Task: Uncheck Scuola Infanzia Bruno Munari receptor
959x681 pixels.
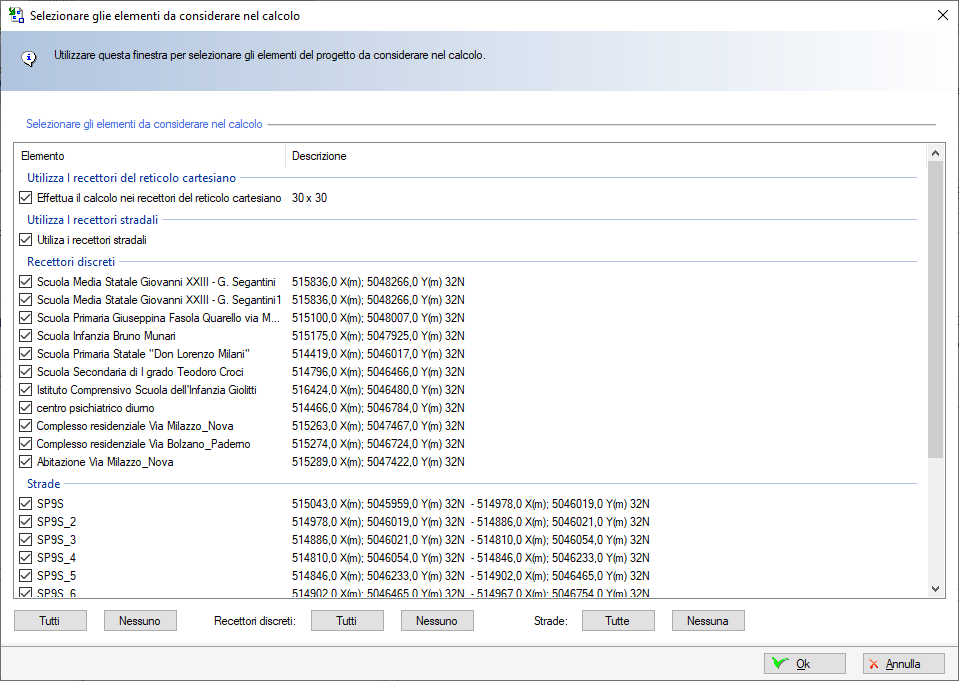Action: 26,336
